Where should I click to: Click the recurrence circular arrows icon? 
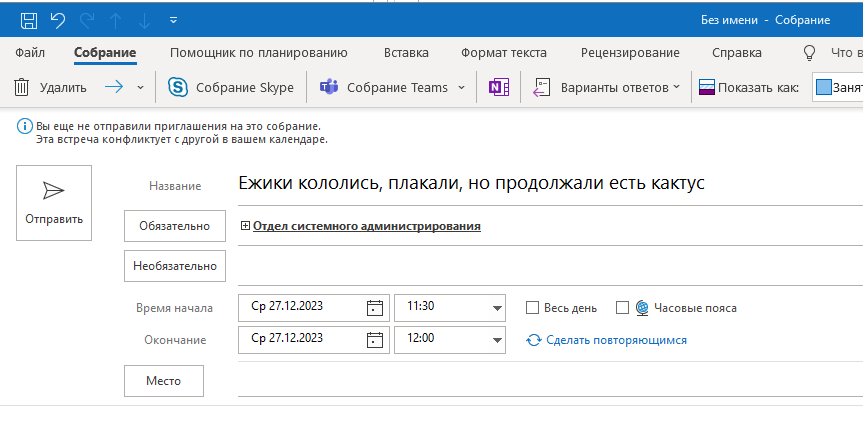click(x=533, y=340)
